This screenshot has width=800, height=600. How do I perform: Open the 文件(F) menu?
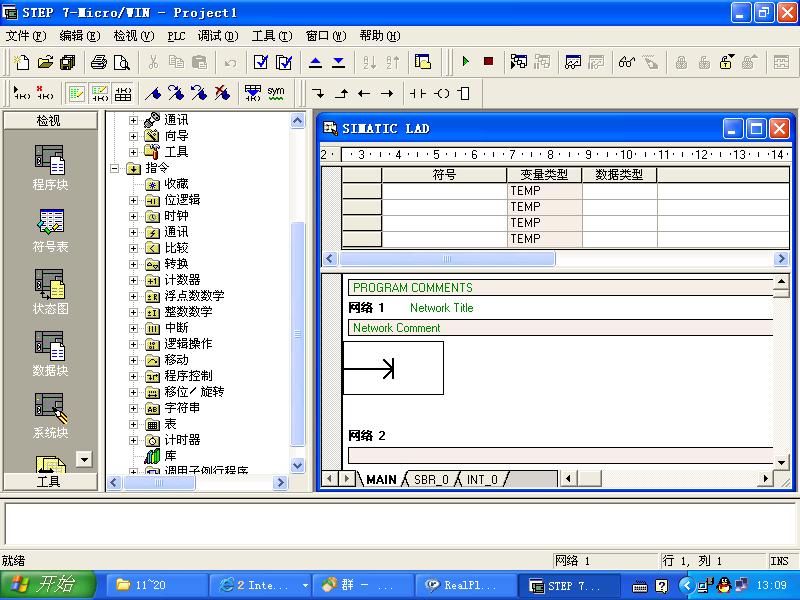26,36
